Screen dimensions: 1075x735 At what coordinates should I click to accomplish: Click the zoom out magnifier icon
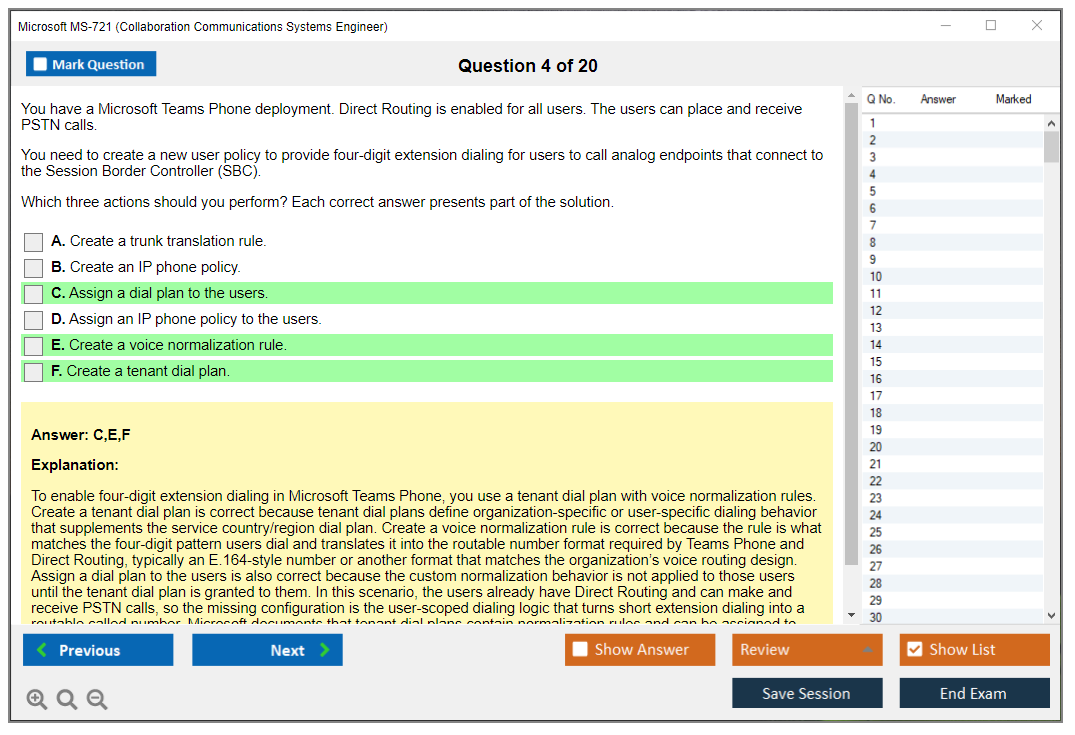[x=97, y=699]
